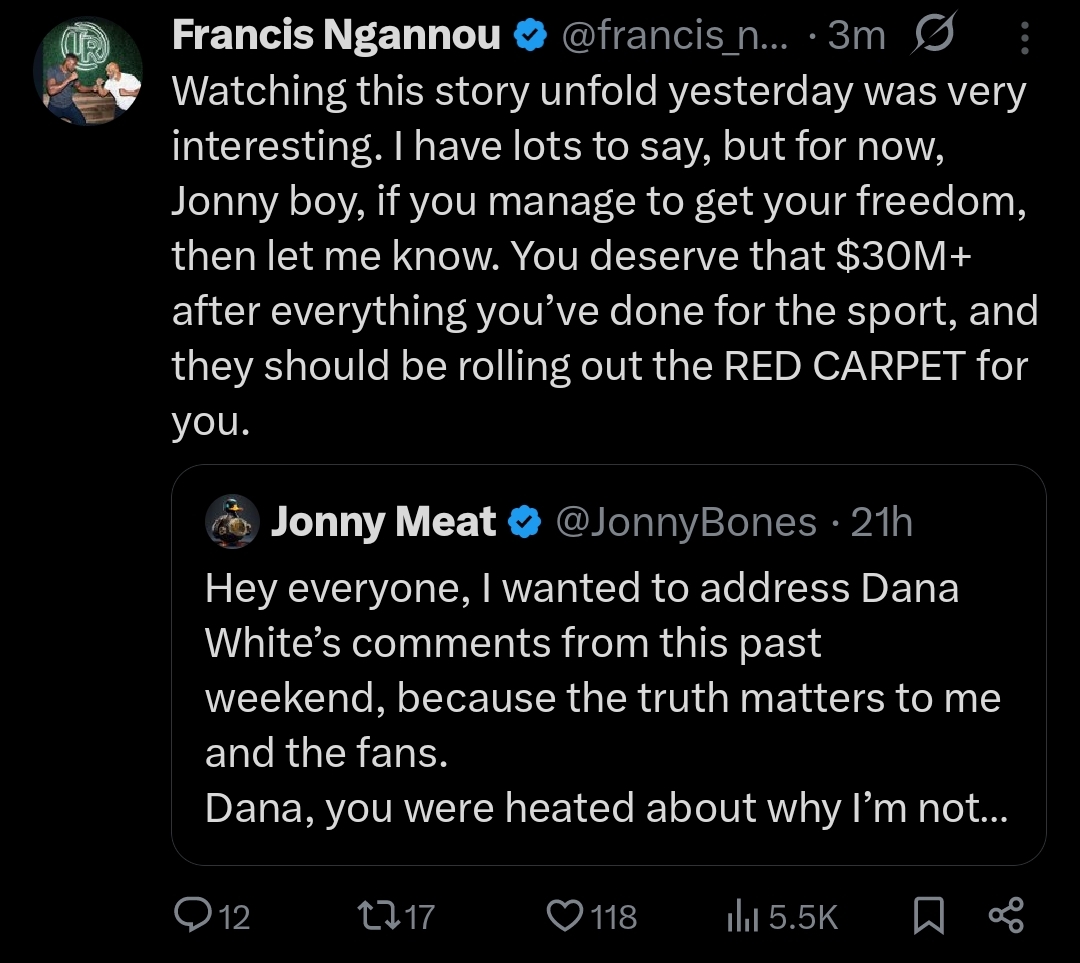Click the Francis Ngannou display name
Image resolution: width=1080 pixels, height=963 pixels.
point(336,36)
